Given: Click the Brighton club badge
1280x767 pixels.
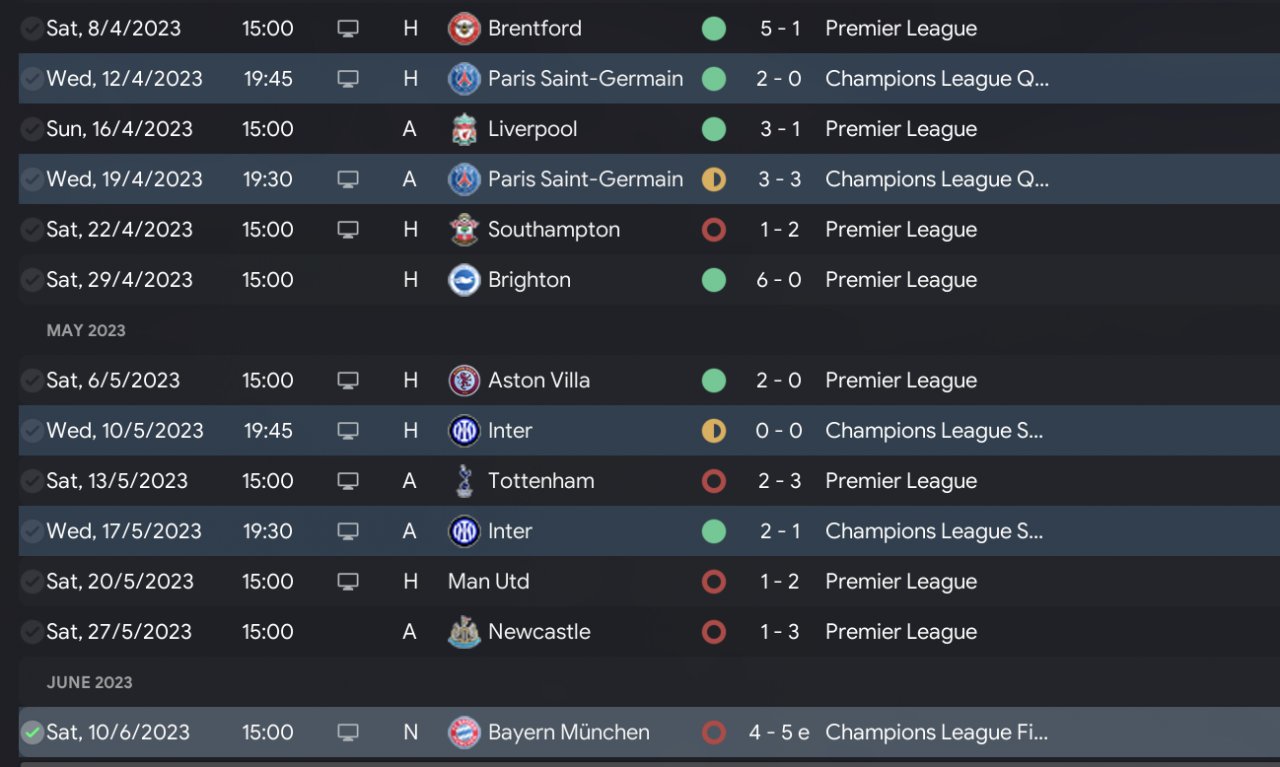Looking at the screenshot, I should [x=464, y=280].
